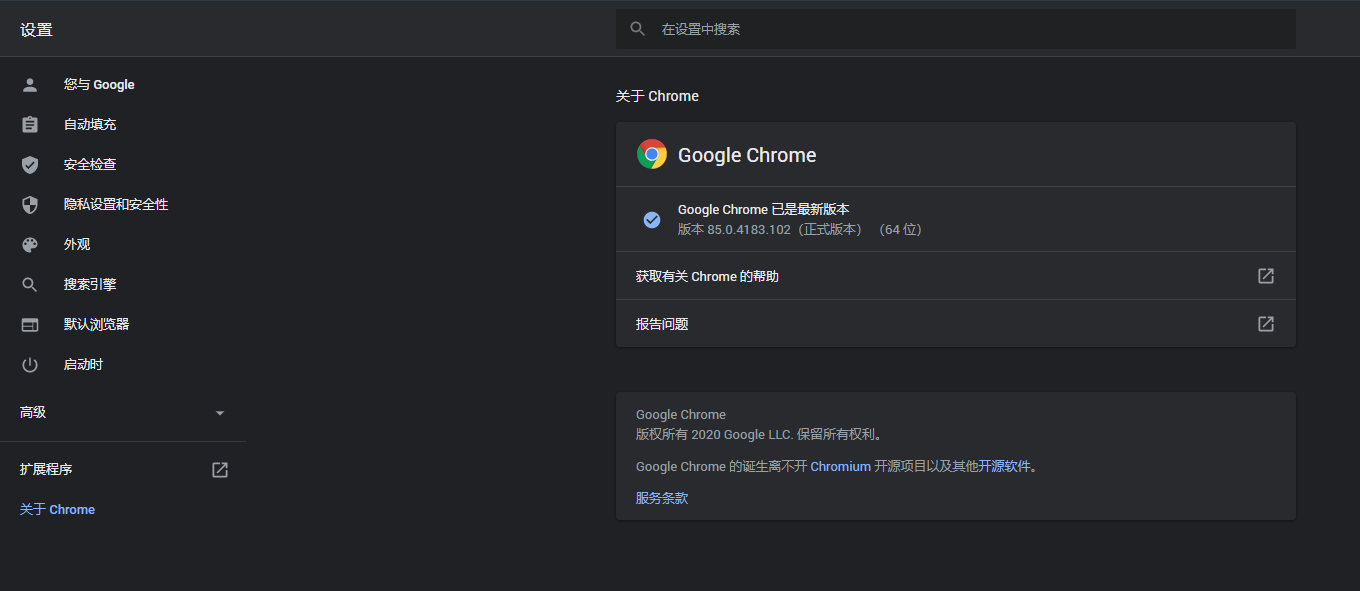Viewport: 1360px width, 591px height.
Task: Click the open-in-new icon for 获取有关 Chrome 的帮助
Action: pos(1266,276)
